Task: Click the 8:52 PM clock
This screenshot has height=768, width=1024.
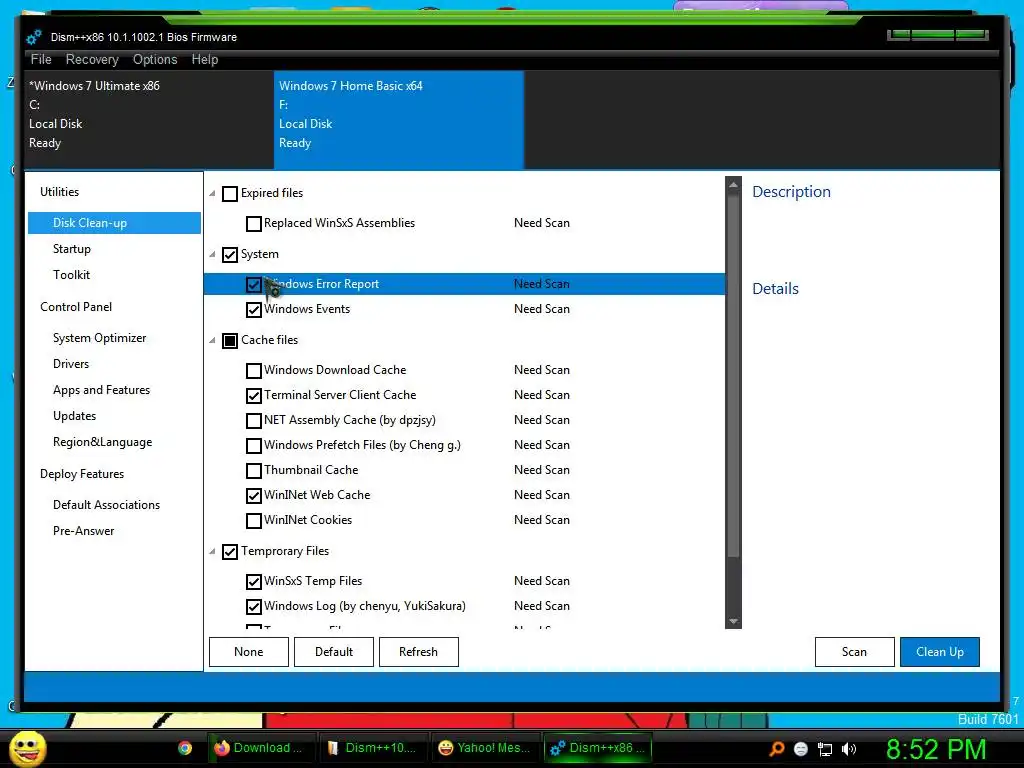Action: point(936,749)
